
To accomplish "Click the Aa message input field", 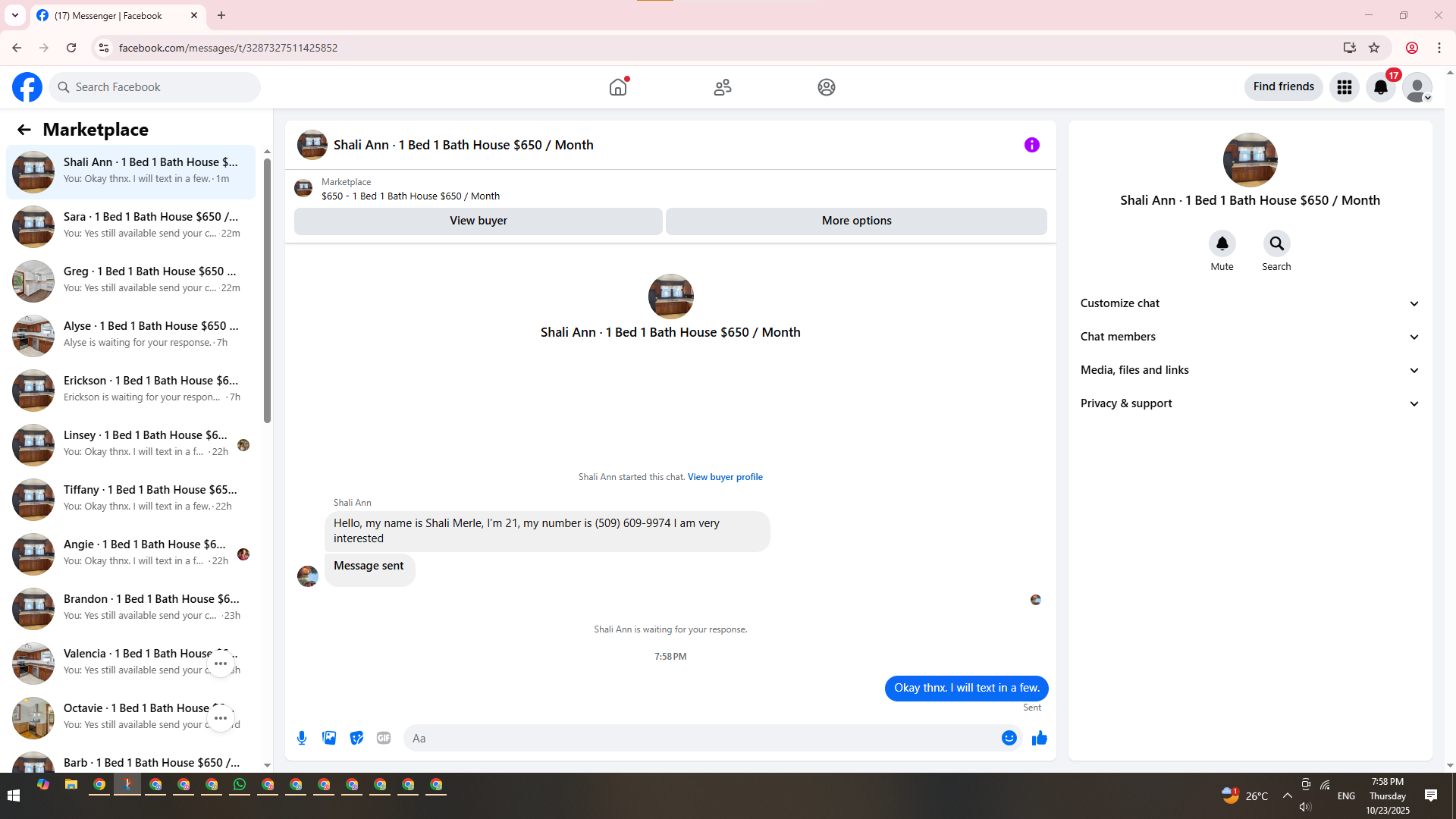I will tap(701, 738).
